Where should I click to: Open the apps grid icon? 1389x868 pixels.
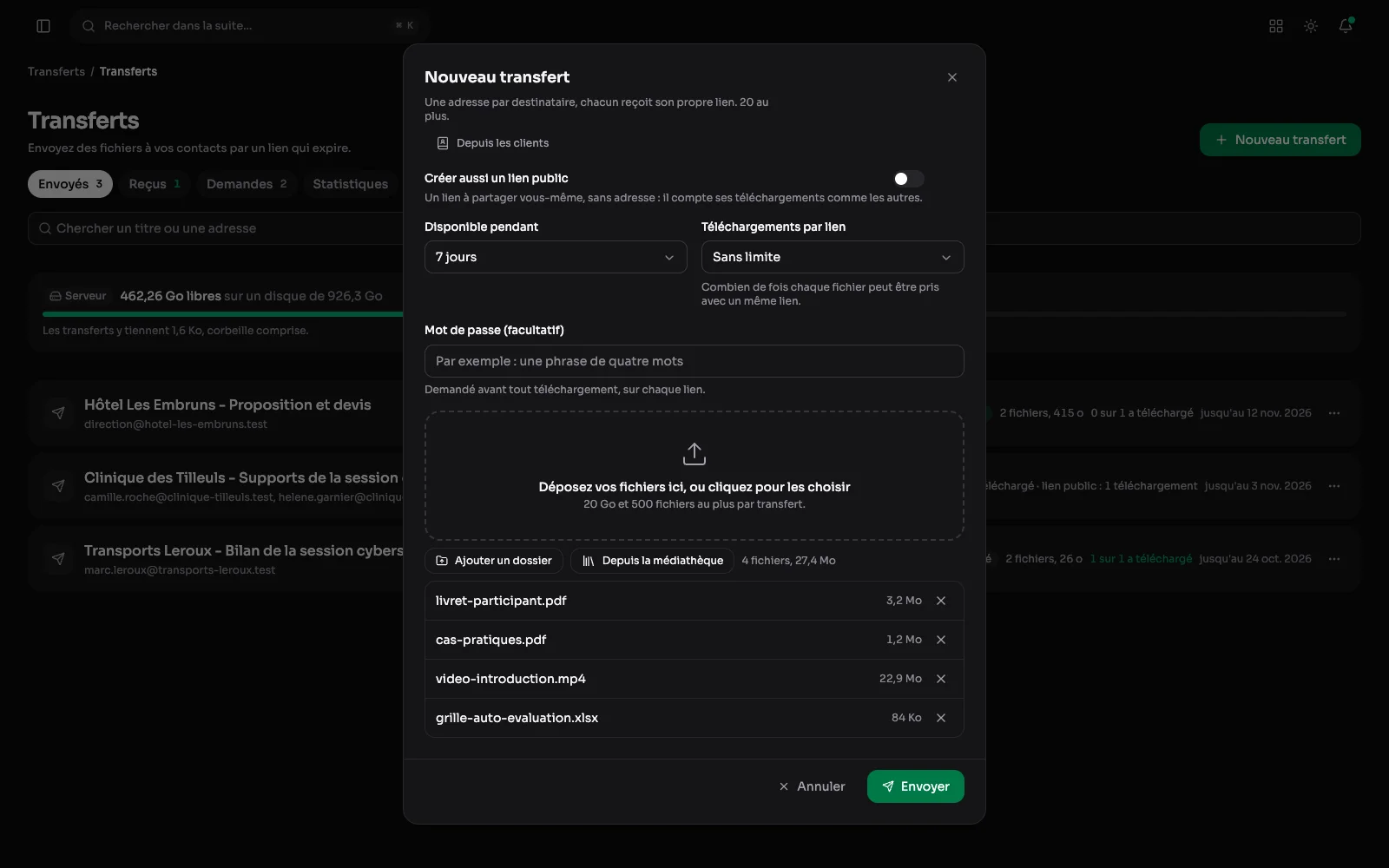tap(1276, 26)
